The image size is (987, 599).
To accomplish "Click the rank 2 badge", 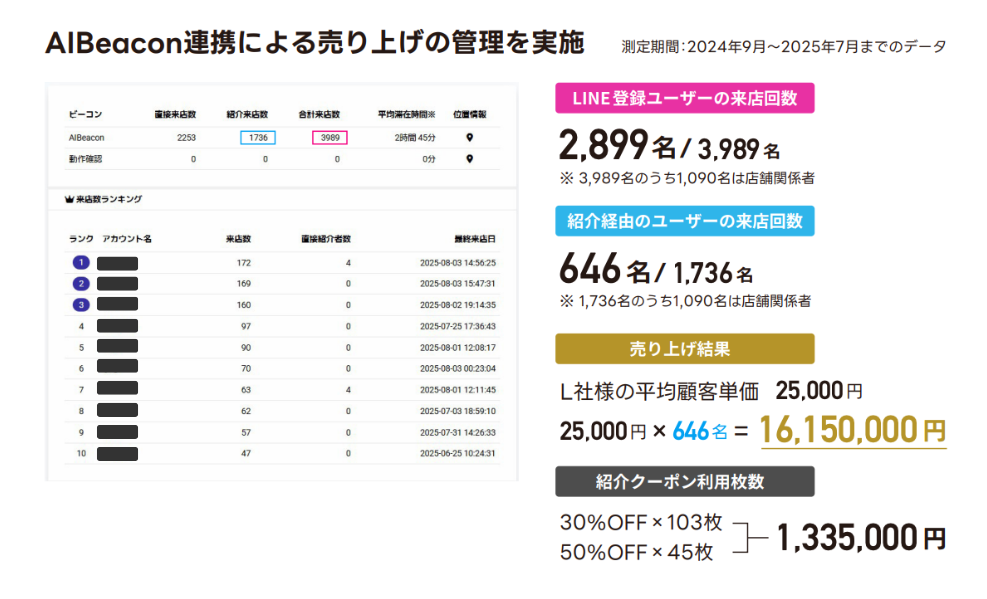I will [x=81, y=284].
